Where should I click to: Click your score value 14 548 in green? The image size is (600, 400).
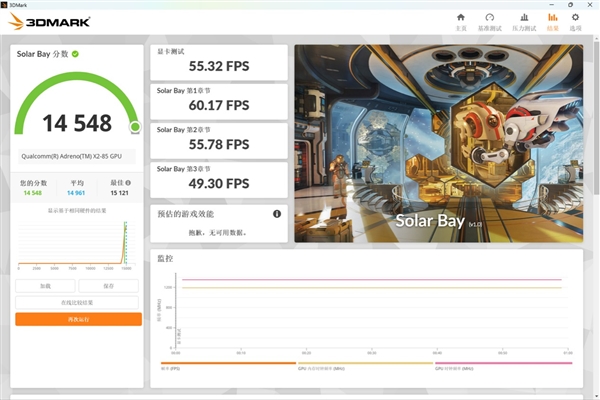point(33,193)
